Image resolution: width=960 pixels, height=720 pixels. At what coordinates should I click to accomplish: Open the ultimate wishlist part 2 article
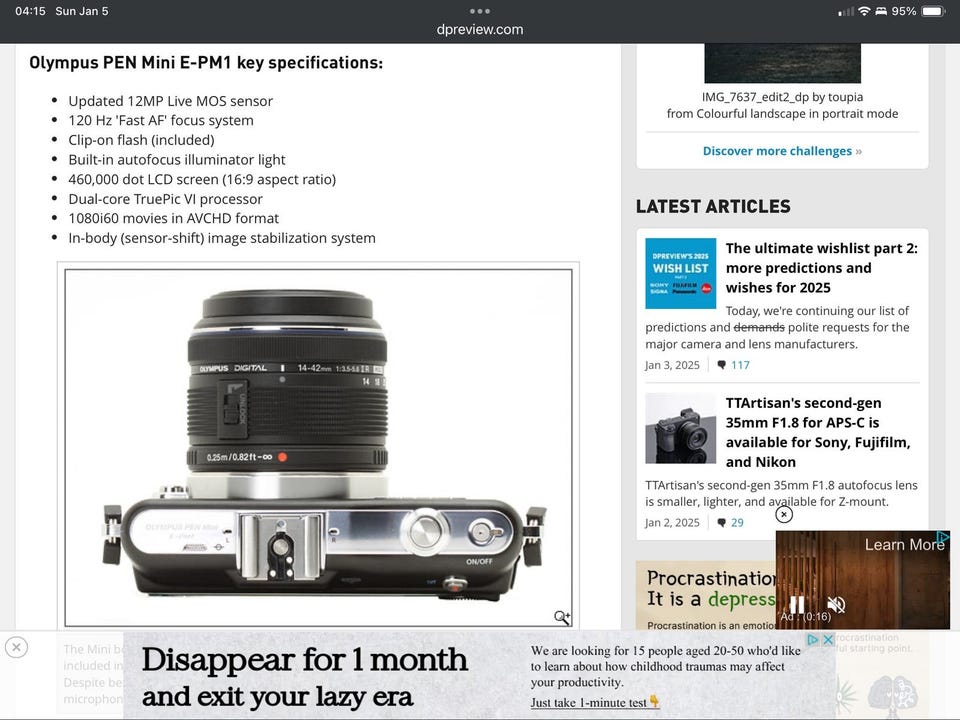[822, 268]
